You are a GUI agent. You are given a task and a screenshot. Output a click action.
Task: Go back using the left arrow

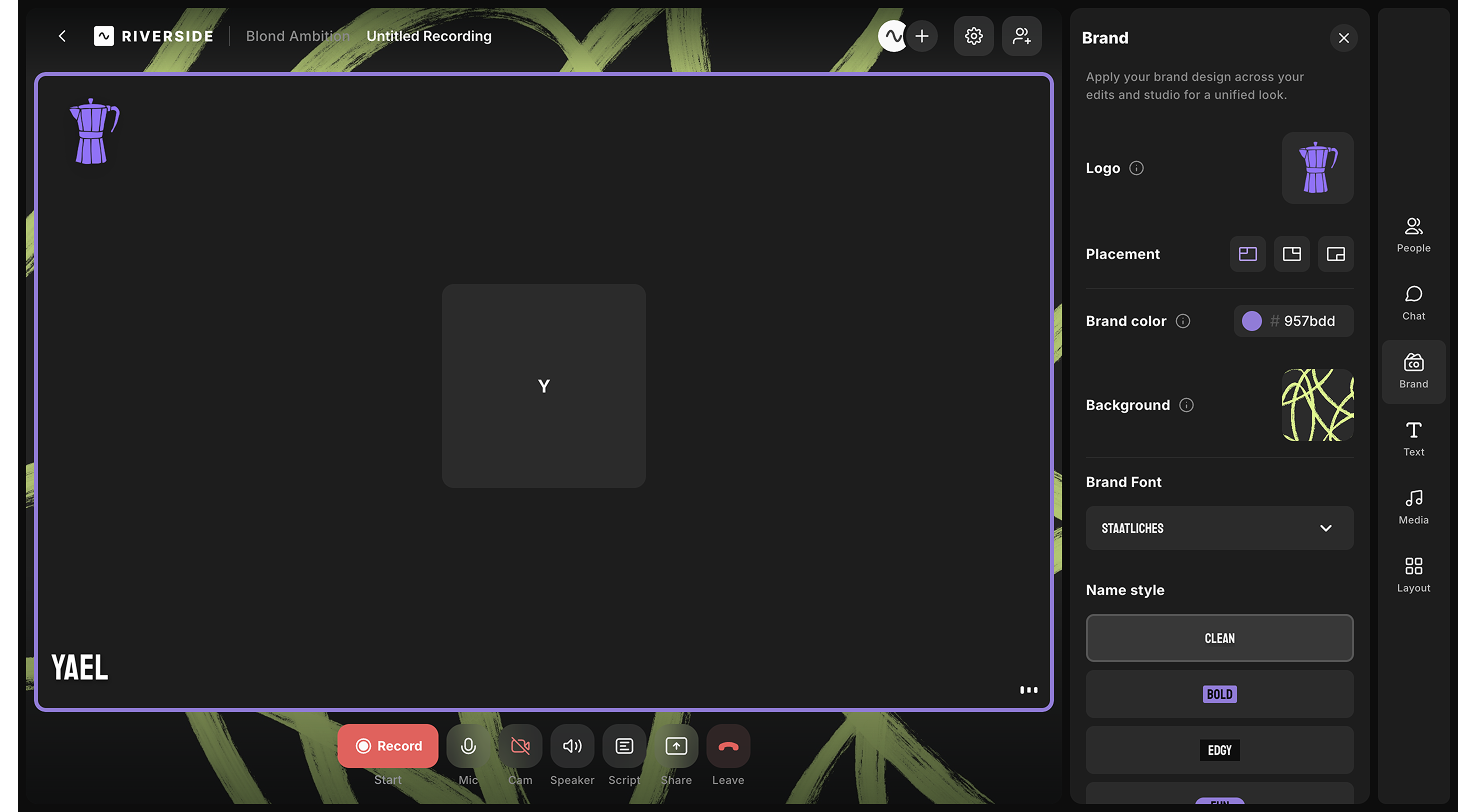(x=62, y=36)
